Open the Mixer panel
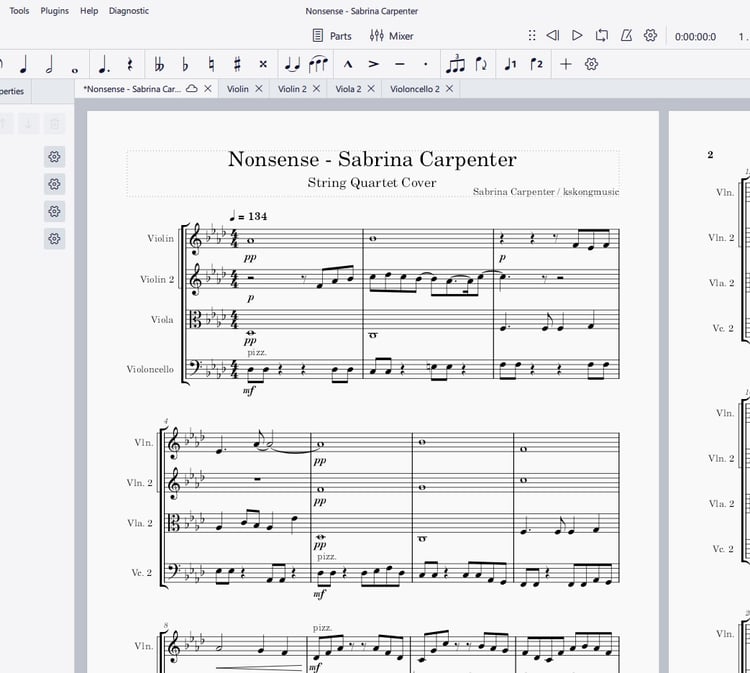This screenshot has width=750, height=673. 391,36
